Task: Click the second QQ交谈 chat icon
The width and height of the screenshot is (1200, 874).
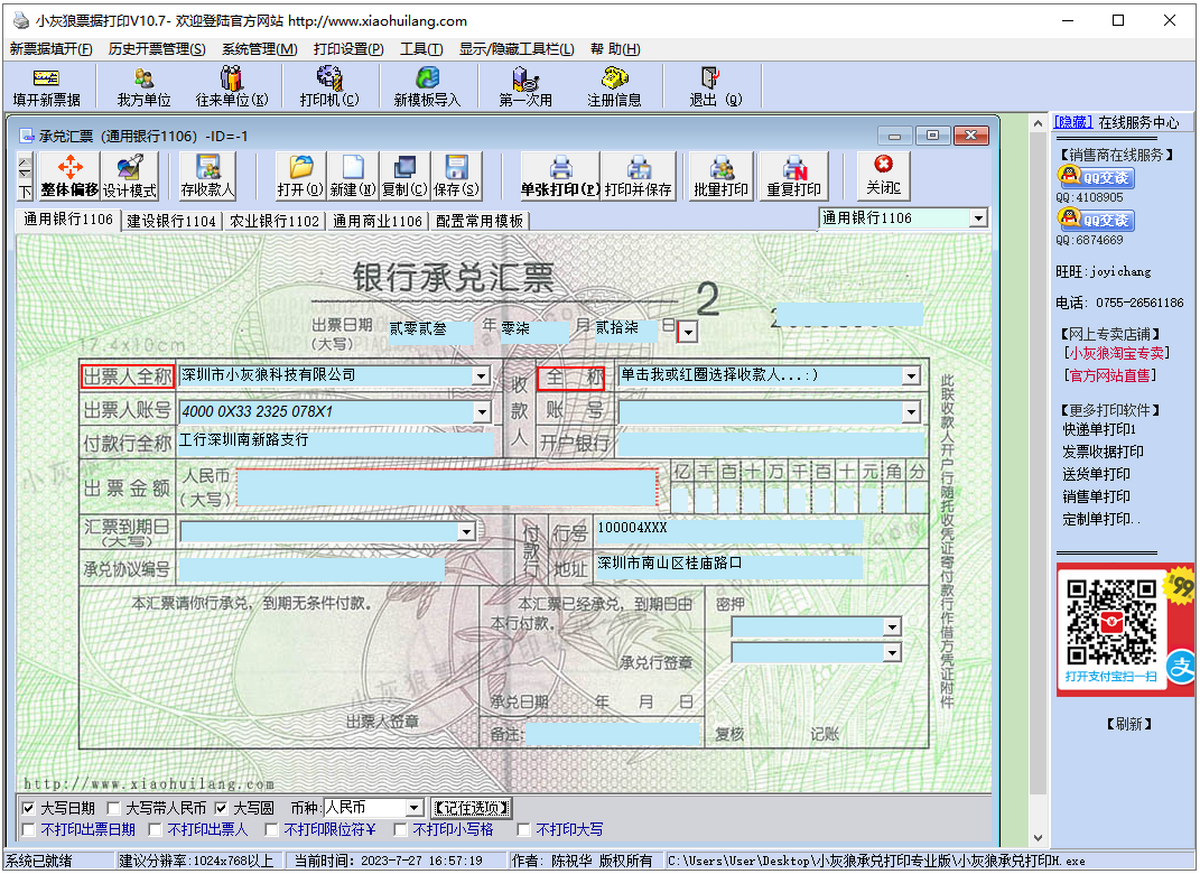Action: (1096, 219)
